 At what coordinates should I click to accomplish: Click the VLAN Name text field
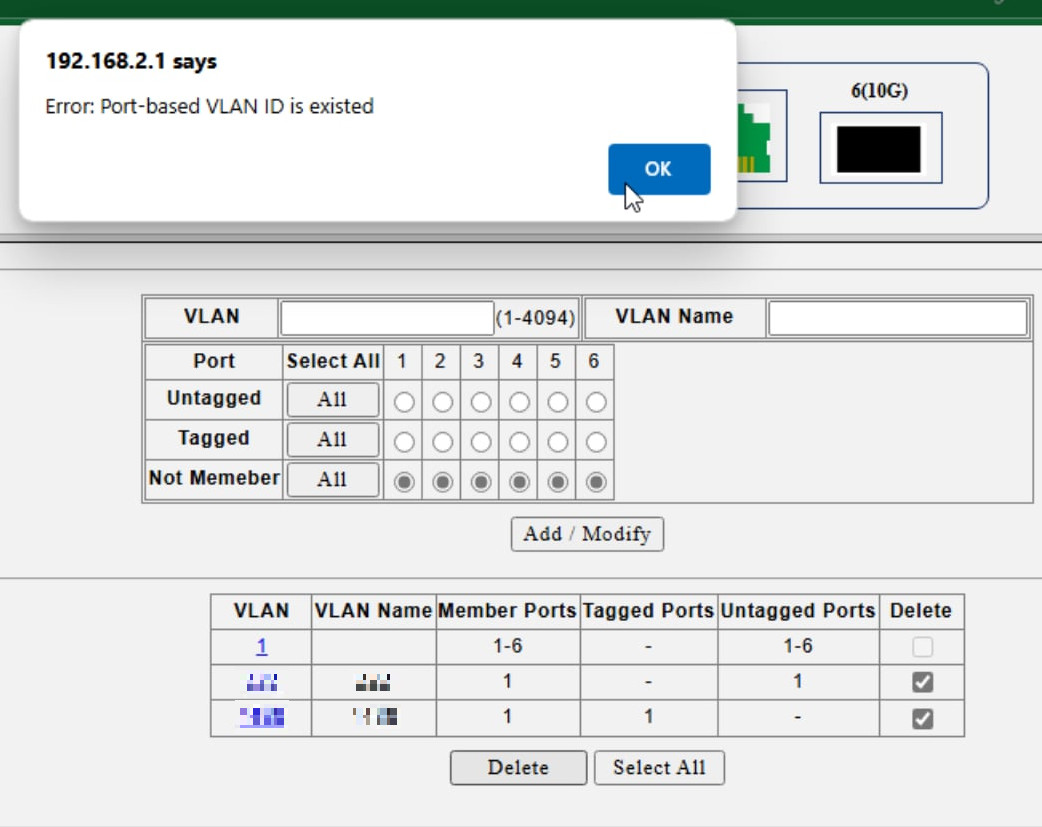click(897, 318)
